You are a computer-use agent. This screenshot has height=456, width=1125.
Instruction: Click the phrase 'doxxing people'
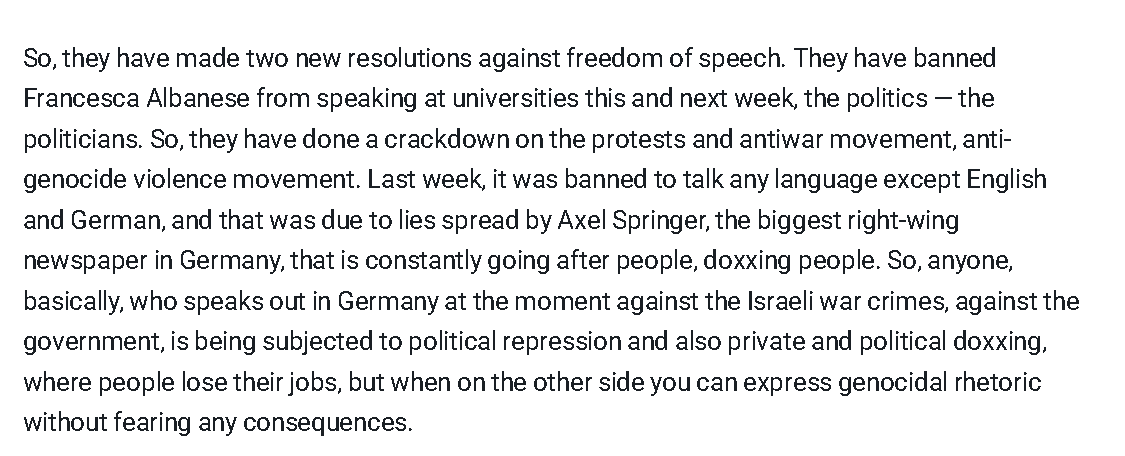point(790,261)
